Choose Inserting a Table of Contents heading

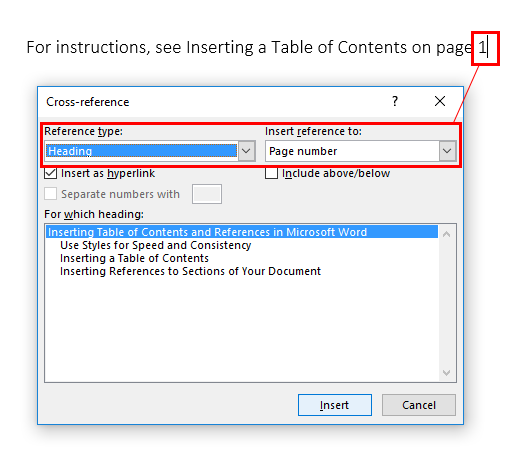(134, 258)
